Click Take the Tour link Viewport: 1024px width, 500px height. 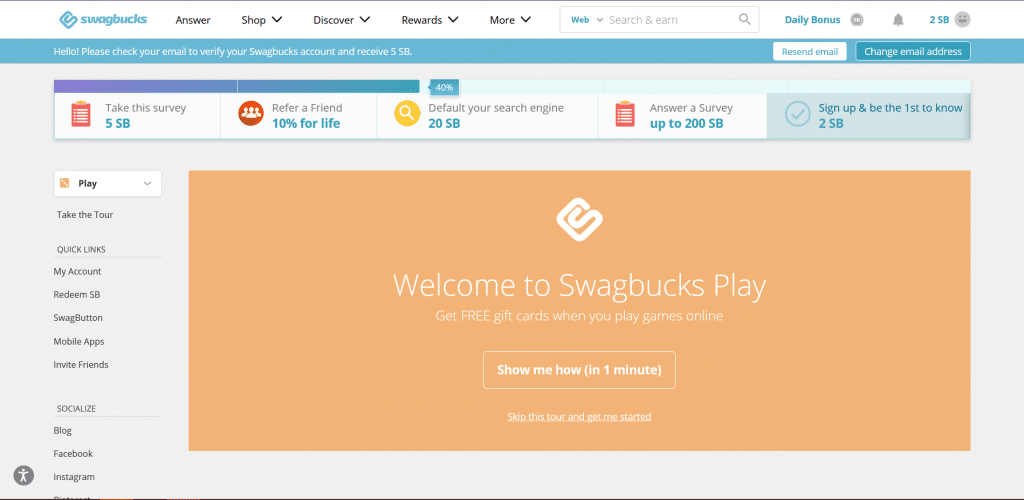pyautogui.click(x=85, y=215)
